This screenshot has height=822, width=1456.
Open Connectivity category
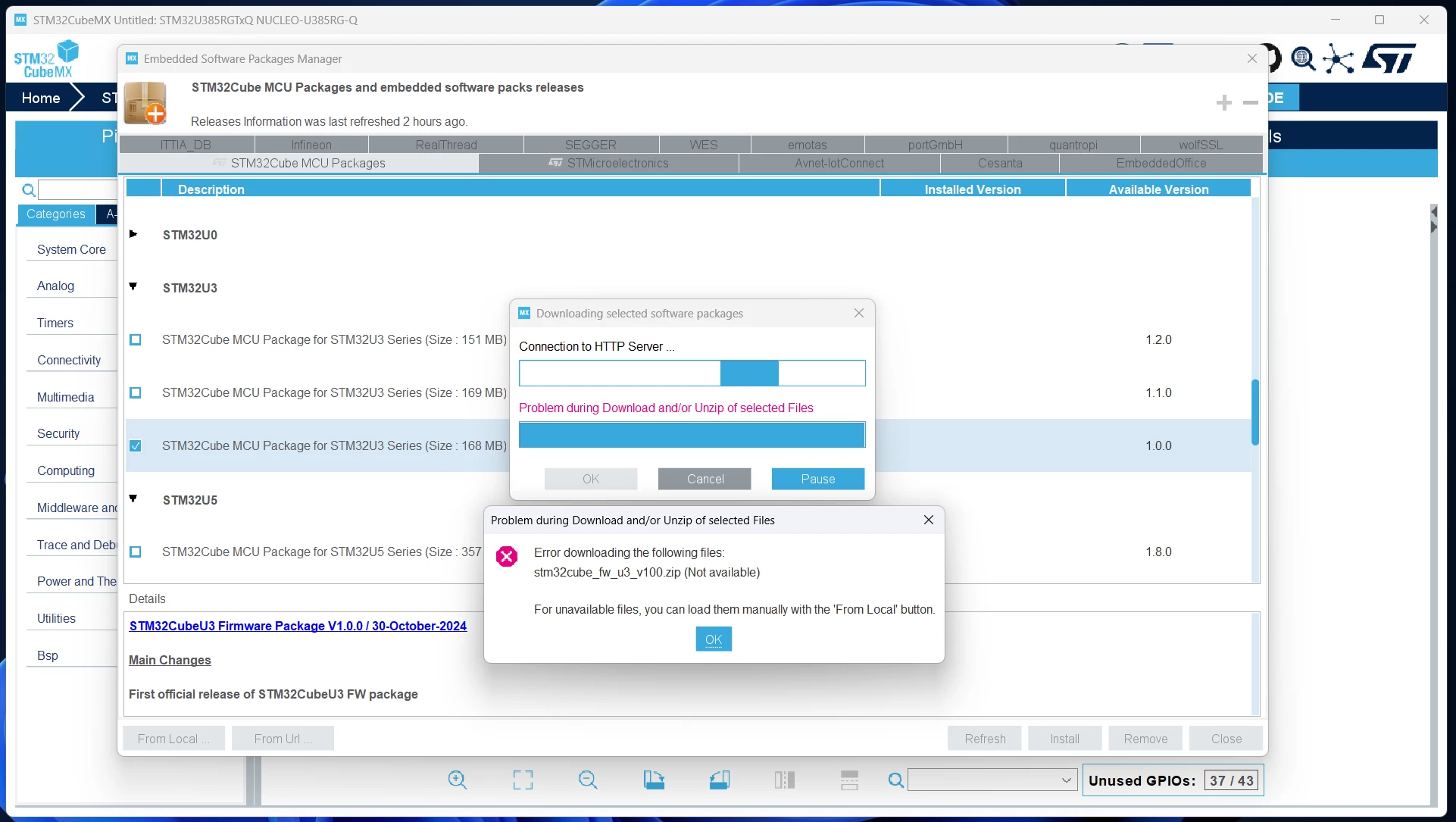(69, 360)
